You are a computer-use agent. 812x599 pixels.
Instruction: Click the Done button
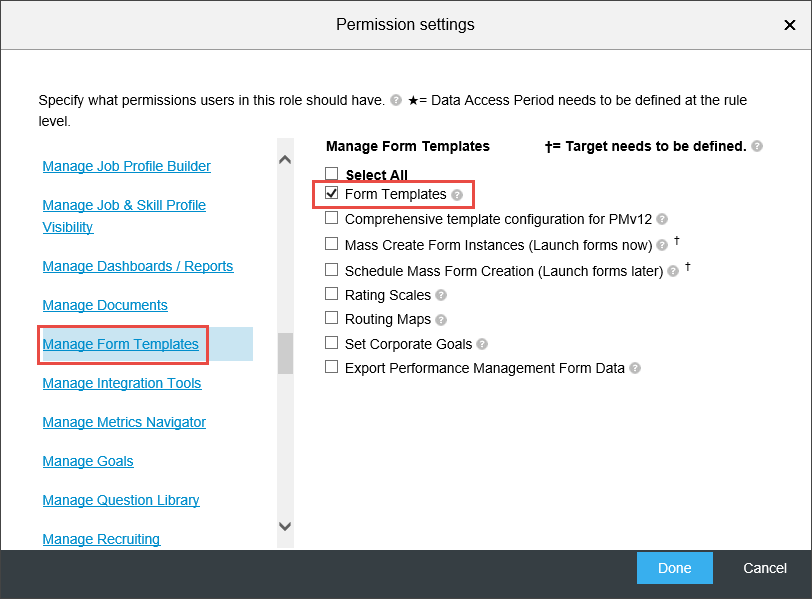coord(674,568)
